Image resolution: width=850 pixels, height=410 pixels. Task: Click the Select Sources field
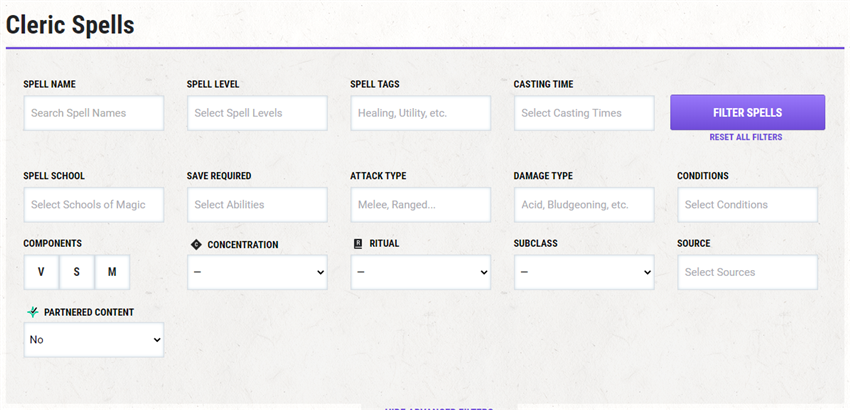point(748,272)
